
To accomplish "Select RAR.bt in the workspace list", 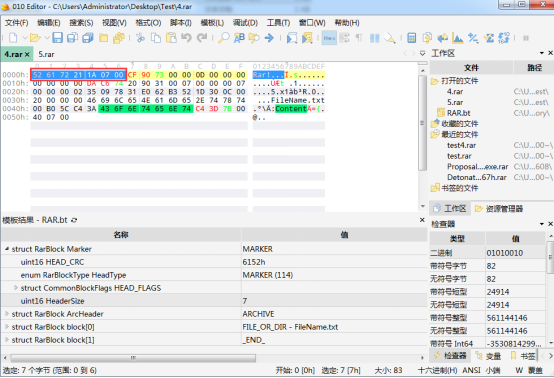I will 459,113.
